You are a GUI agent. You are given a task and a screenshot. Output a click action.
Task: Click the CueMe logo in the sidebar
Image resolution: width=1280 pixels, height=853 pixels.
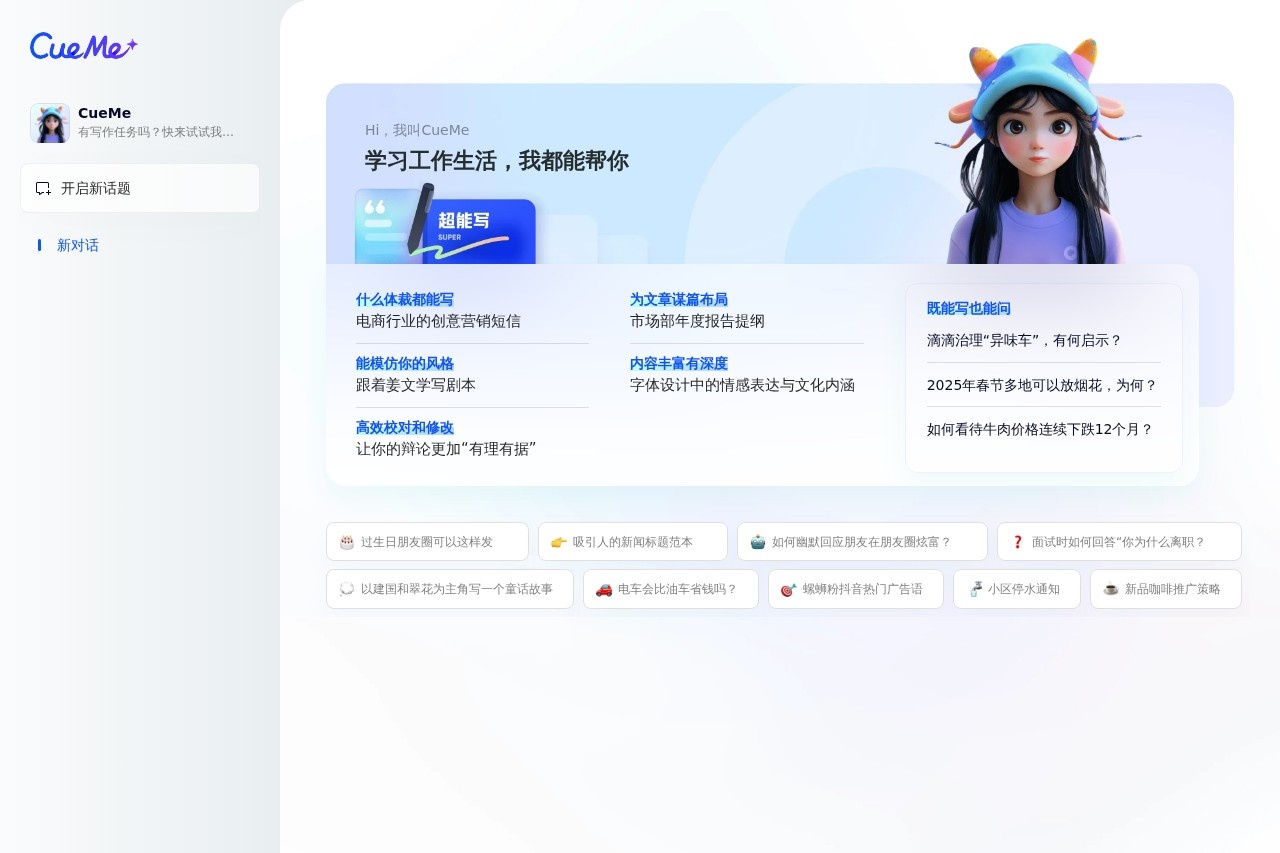pyautogui.click(x=84, y=46)
